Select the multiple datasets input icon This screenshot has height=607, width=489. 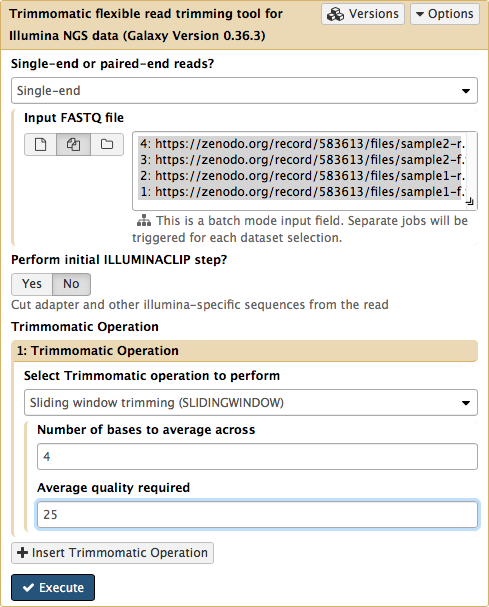pos(74,145)
